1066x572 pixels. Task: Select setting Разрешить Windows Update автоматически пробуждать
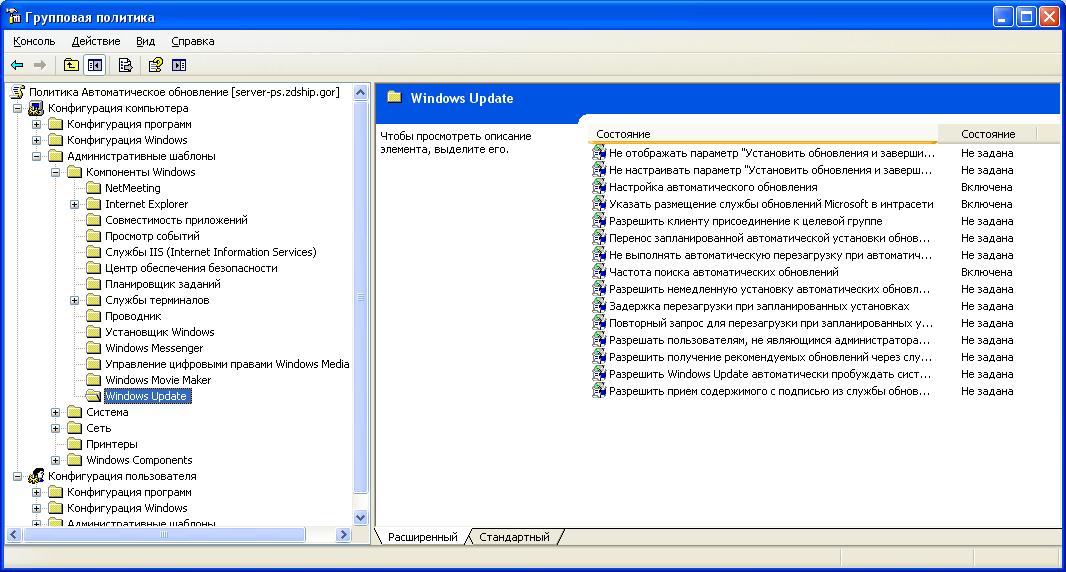pyautogui.click(x=770, y=374)
